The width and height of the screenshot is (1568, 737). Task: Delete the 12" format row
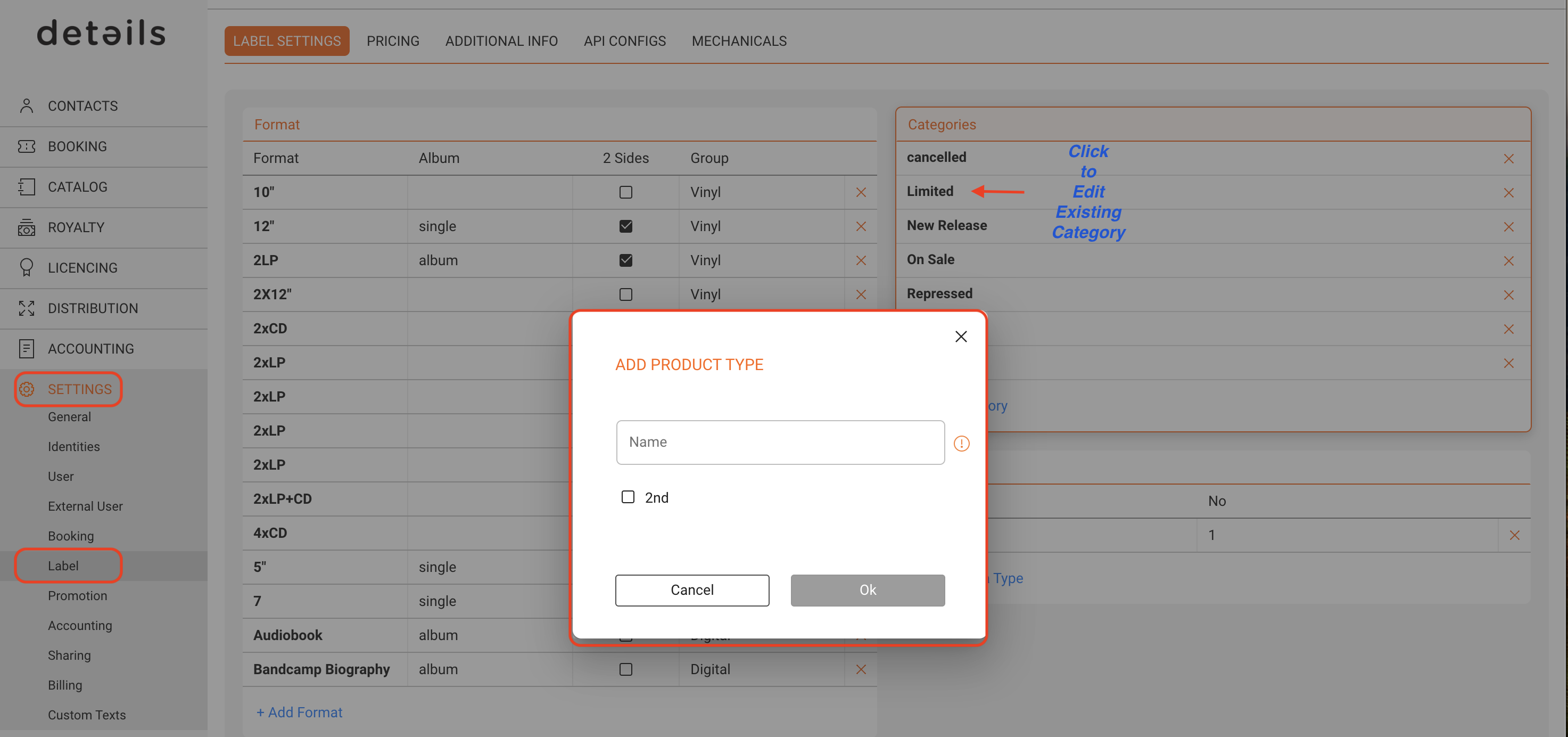tap(861, 226)
